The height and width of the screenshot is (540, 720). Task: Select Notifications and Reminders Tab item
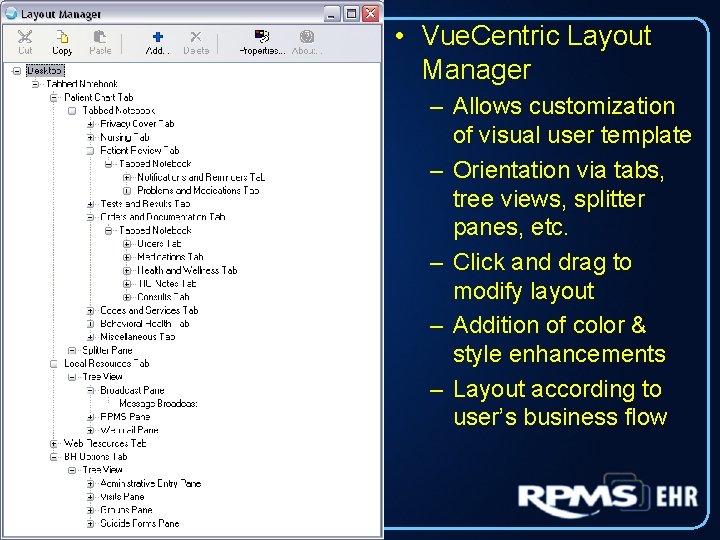coord(201,177)
